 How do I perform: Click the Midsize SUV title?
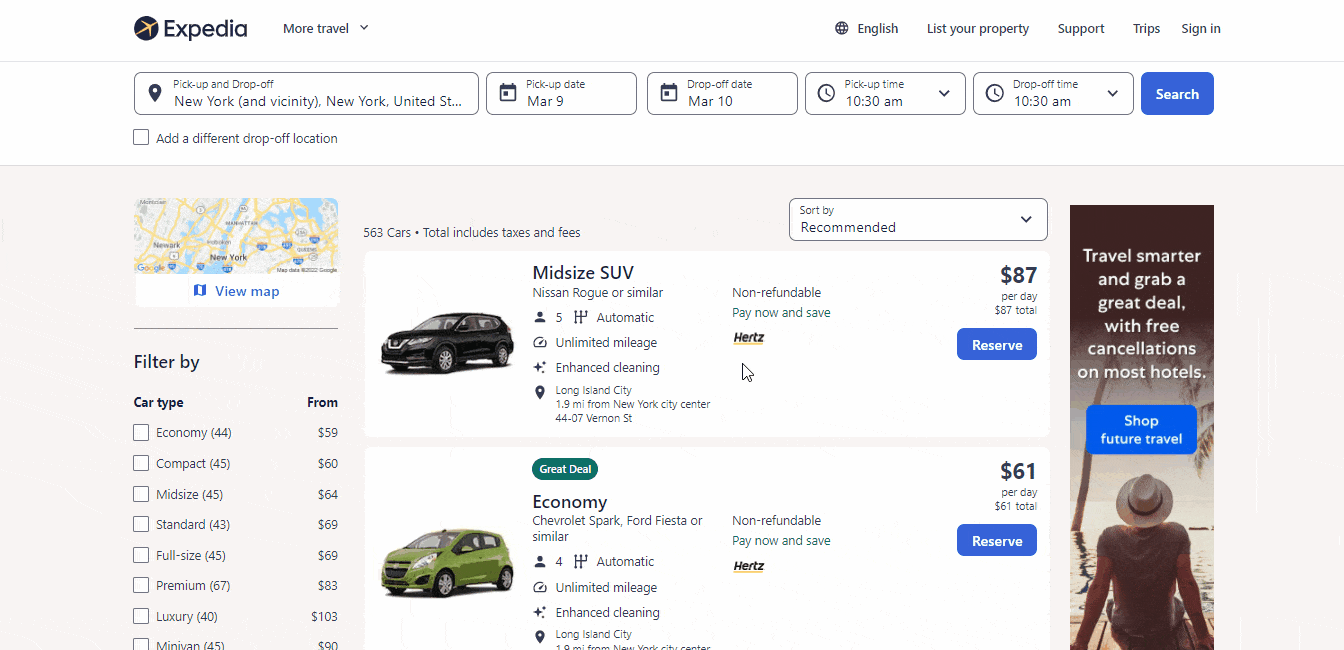[583, 272]
